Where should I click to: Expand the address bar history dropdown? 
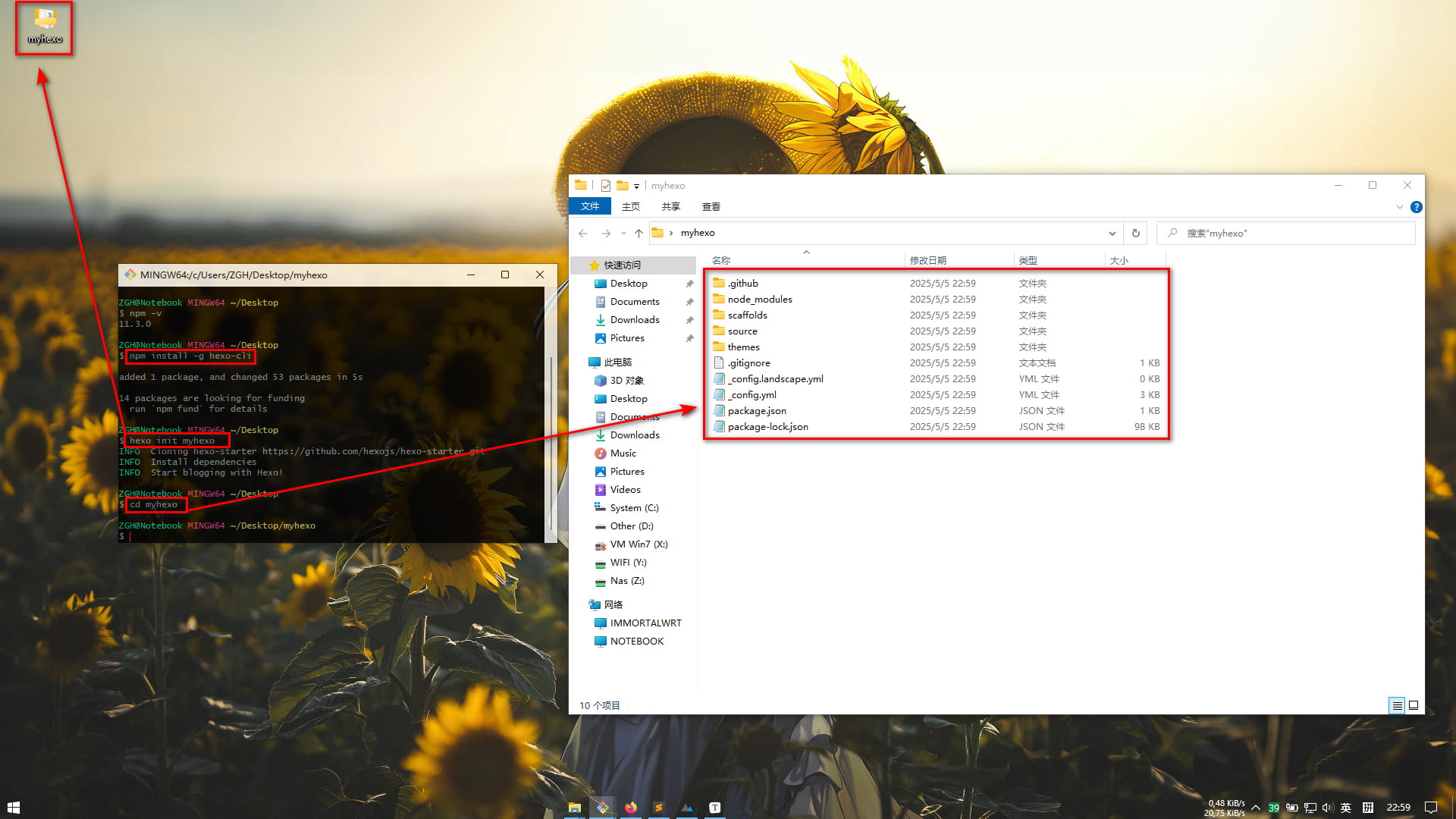(x=1112, y=233)
